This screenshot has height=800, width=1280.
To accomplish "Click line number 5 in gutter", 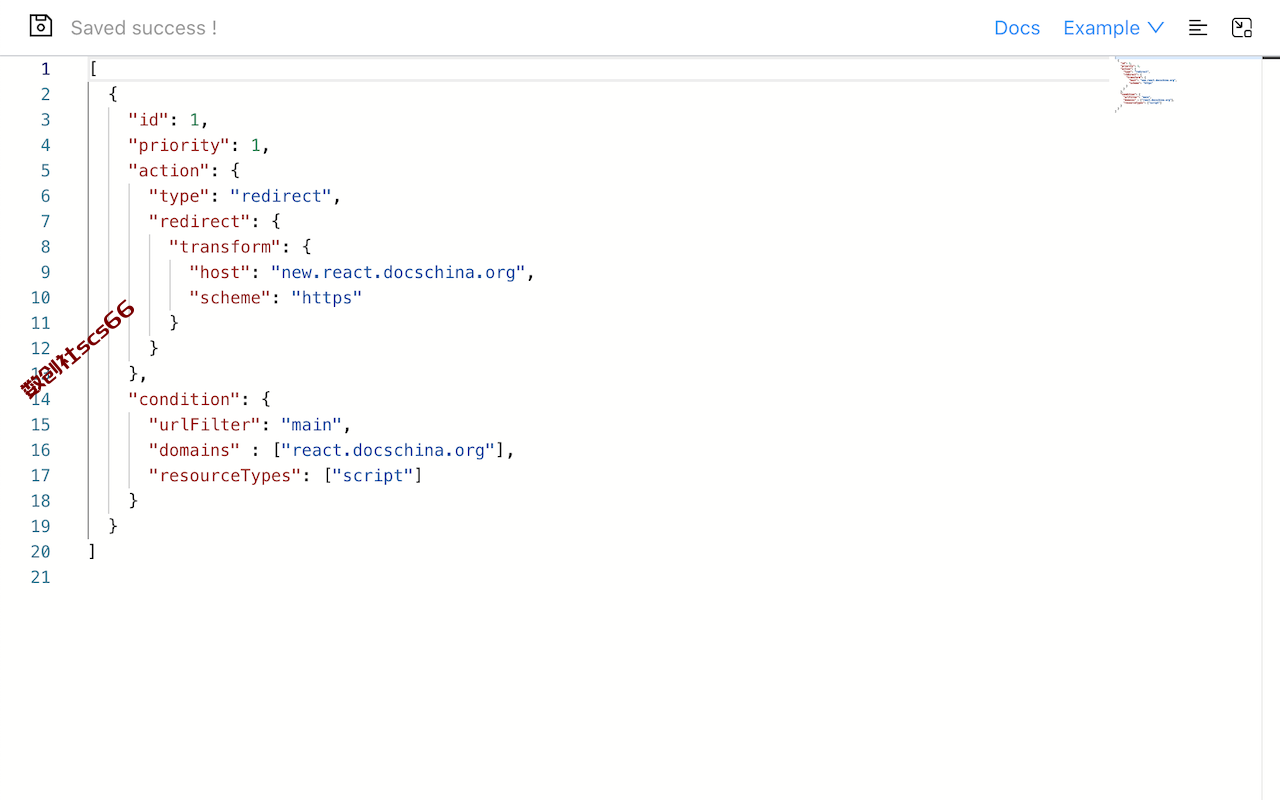I will pyautogui.click(x=45, y=171).
